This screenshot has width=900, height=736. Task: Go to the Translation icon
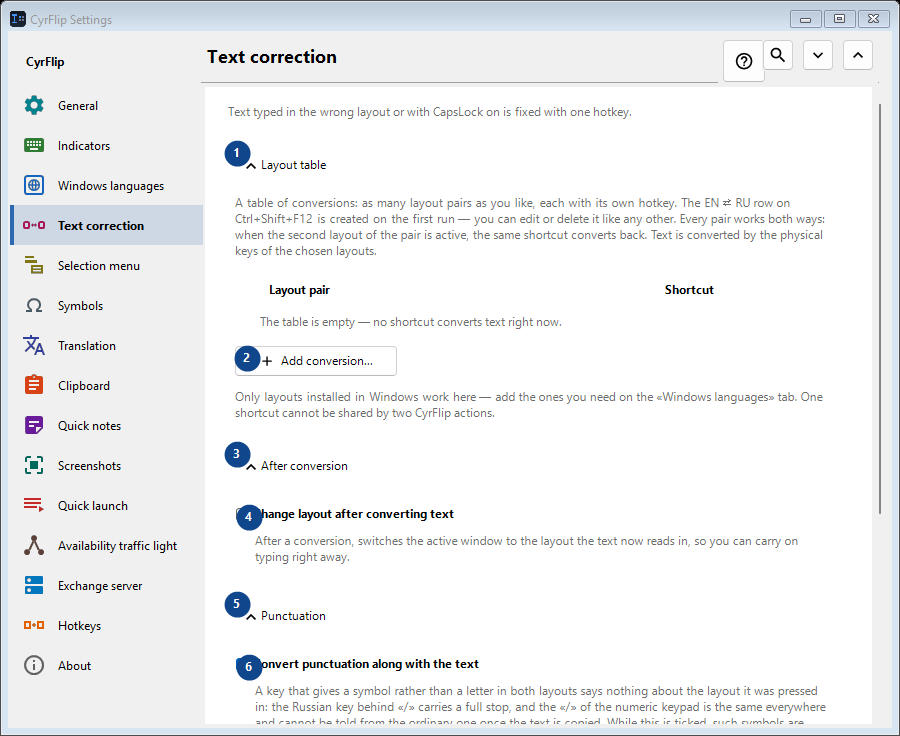[x=34, y=346]
